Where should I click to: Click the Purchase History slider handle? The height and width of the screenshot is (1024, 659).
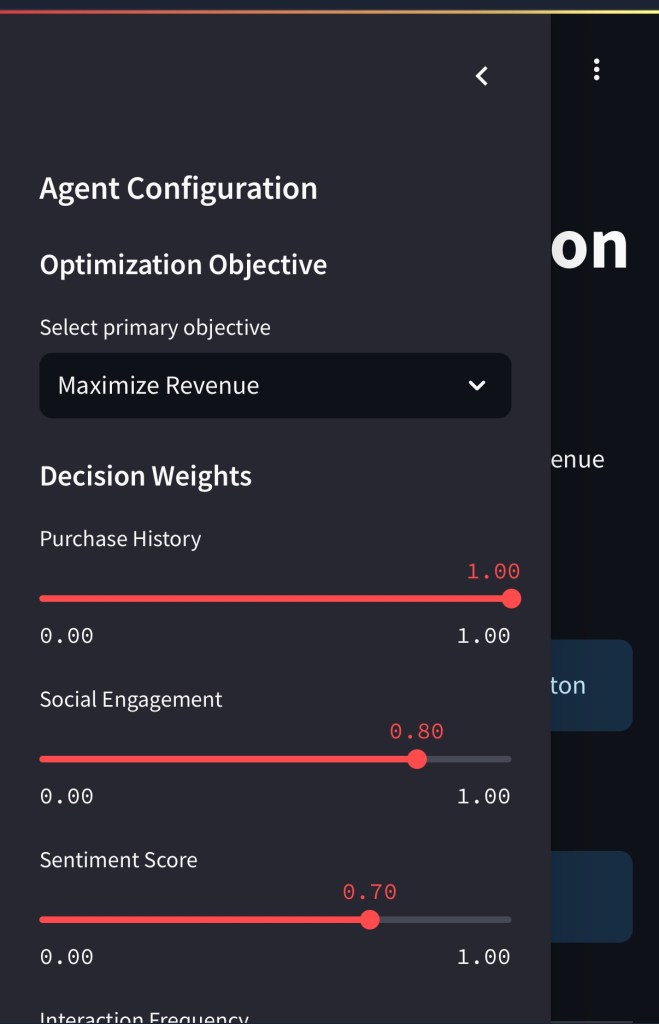tap(511, 599)
